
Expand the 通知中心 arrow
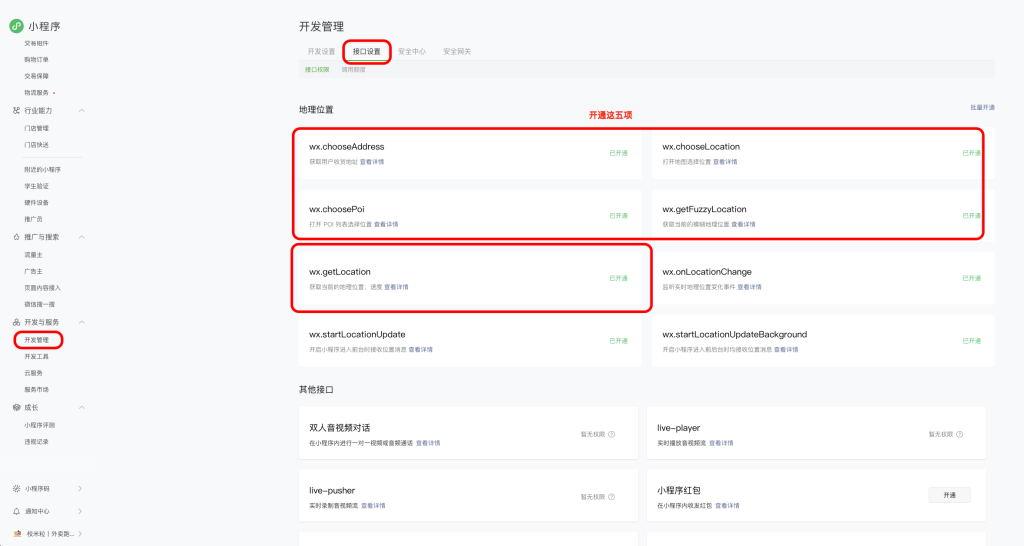point(80,511)
